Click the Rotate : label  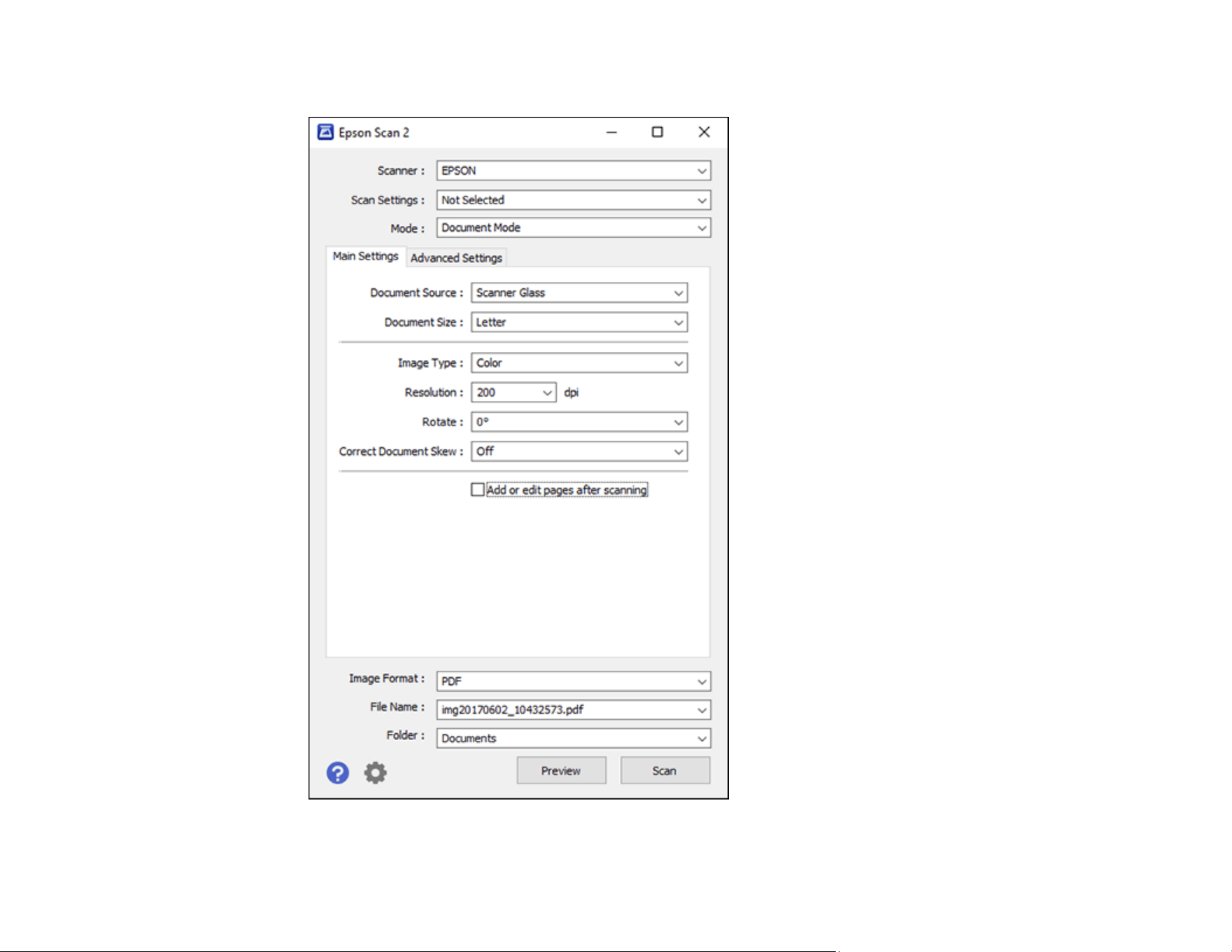pos(442,422)
